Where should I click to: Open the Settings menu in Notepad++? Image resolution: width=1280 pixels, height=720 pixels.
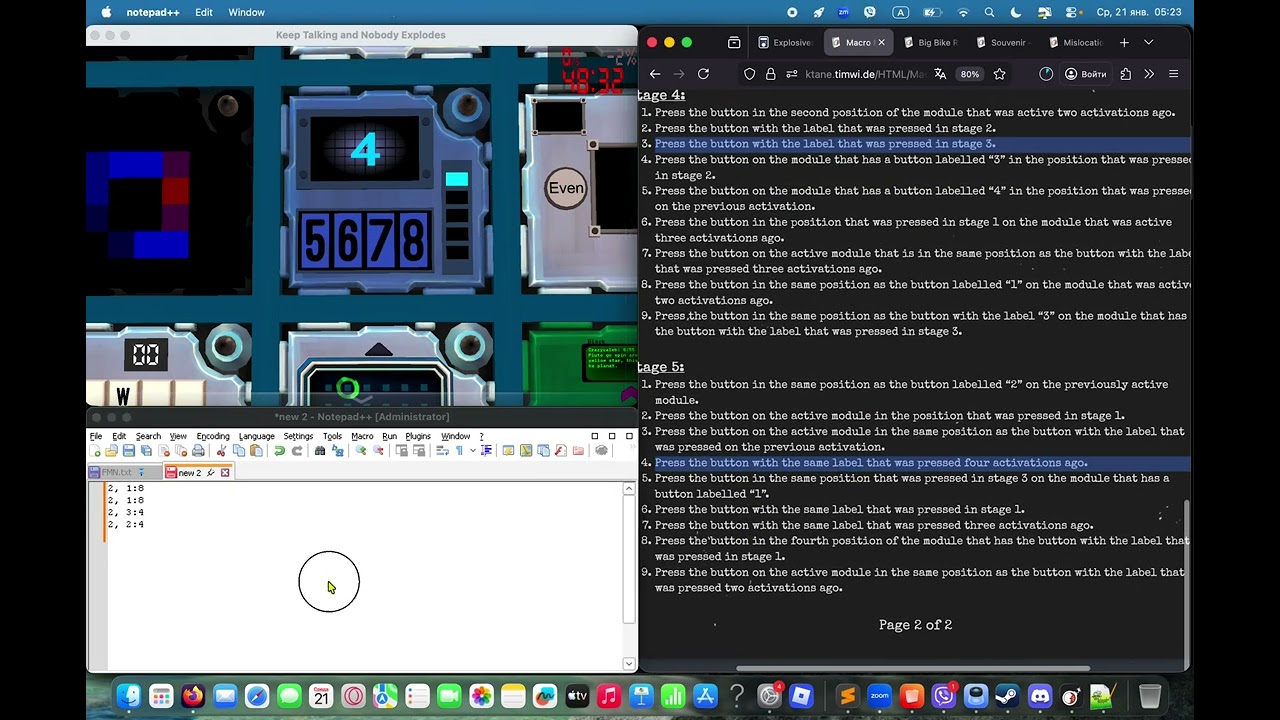tap(298, 436)
